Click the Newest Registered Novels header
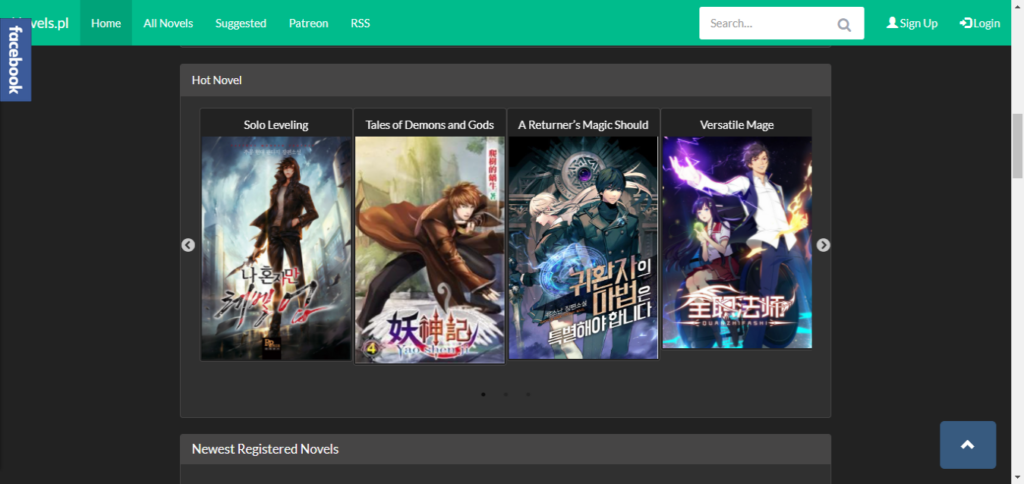The width and height of the screenshot is (1024, 484). click(505, 449)
